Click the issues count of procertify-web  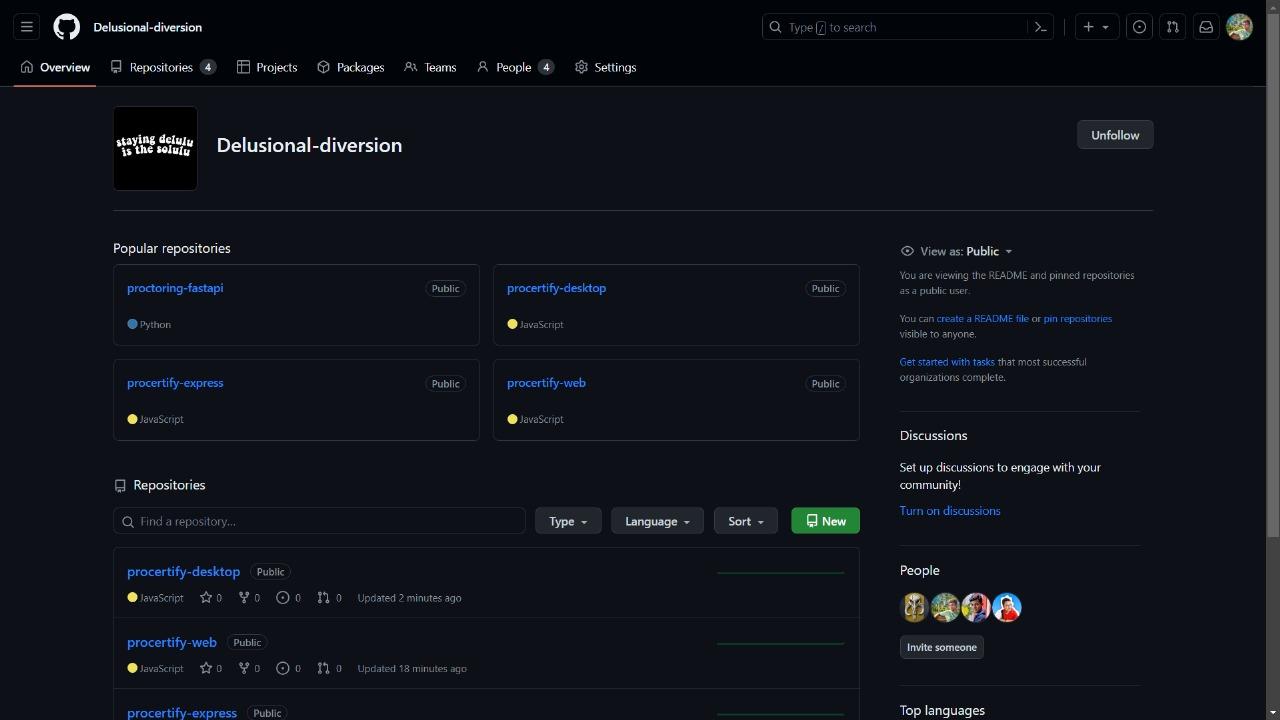pos(288,669)
